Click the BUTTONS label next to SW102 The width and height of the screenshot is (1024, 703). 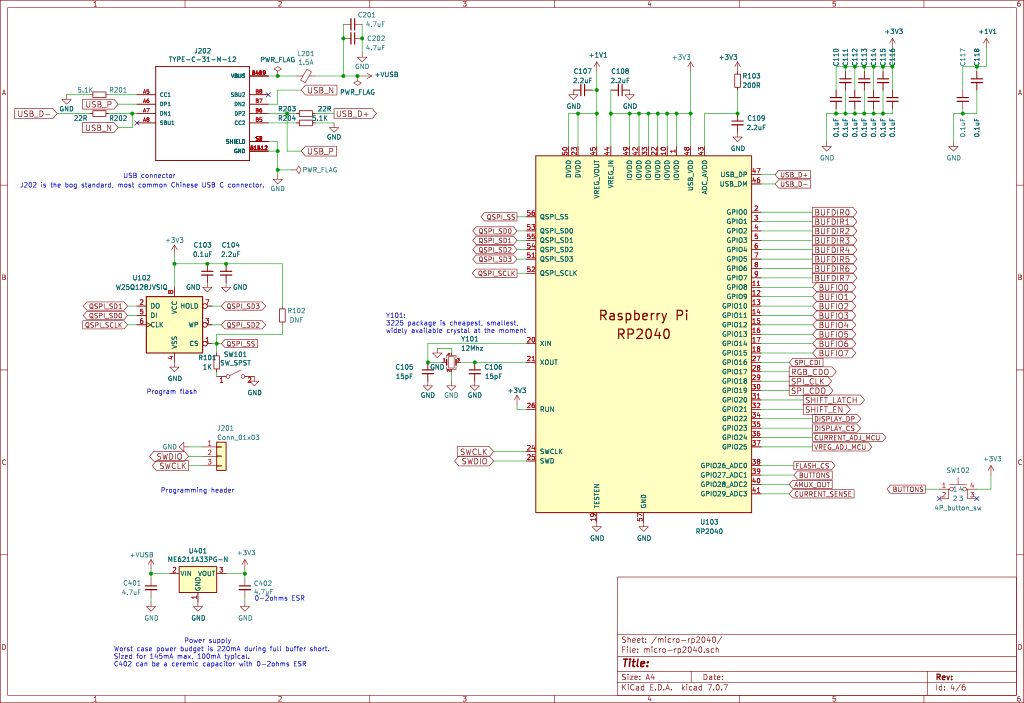[x=907, y=489]
